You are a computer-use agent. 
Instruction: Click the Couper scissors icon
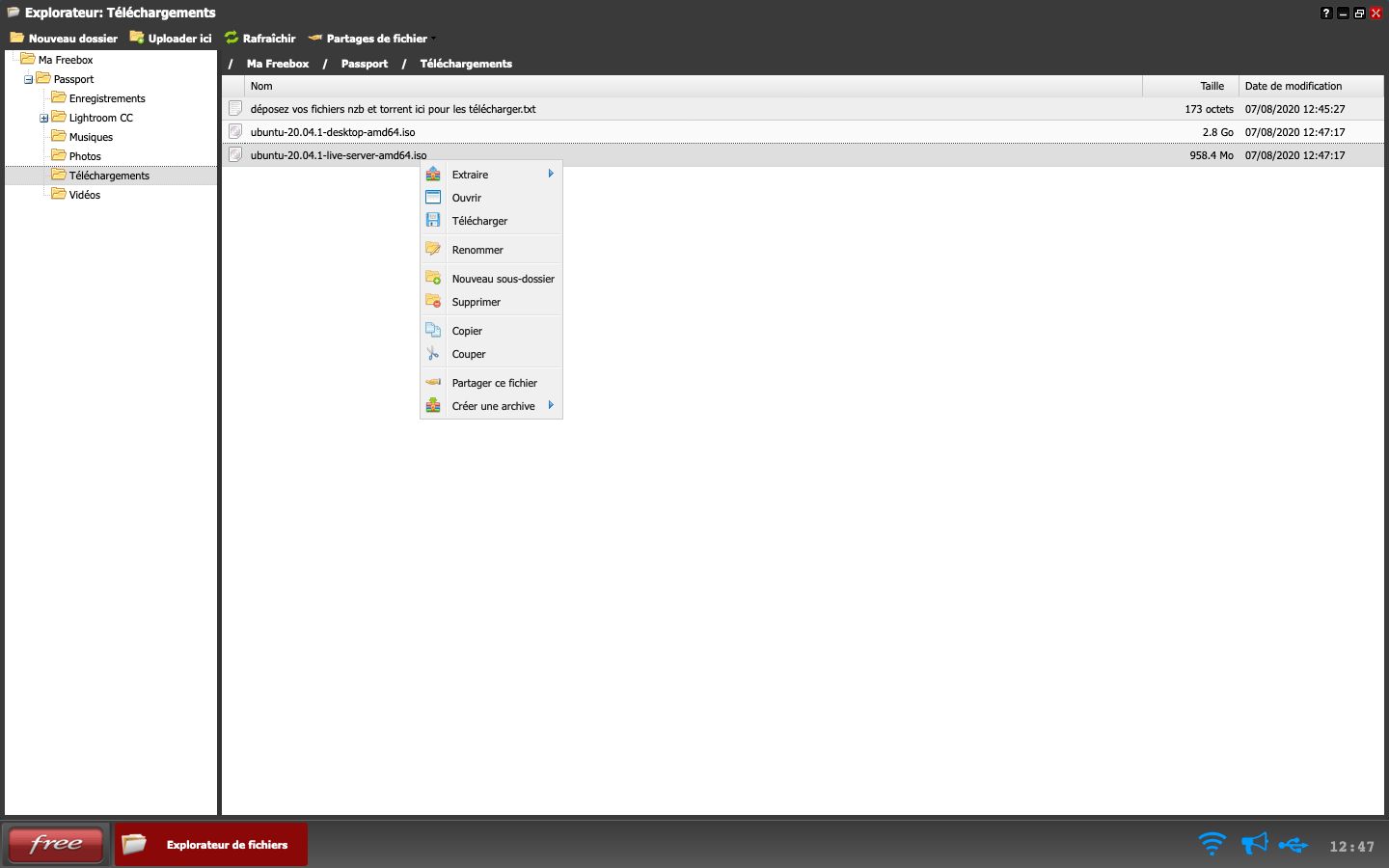[x=433, y=353]
